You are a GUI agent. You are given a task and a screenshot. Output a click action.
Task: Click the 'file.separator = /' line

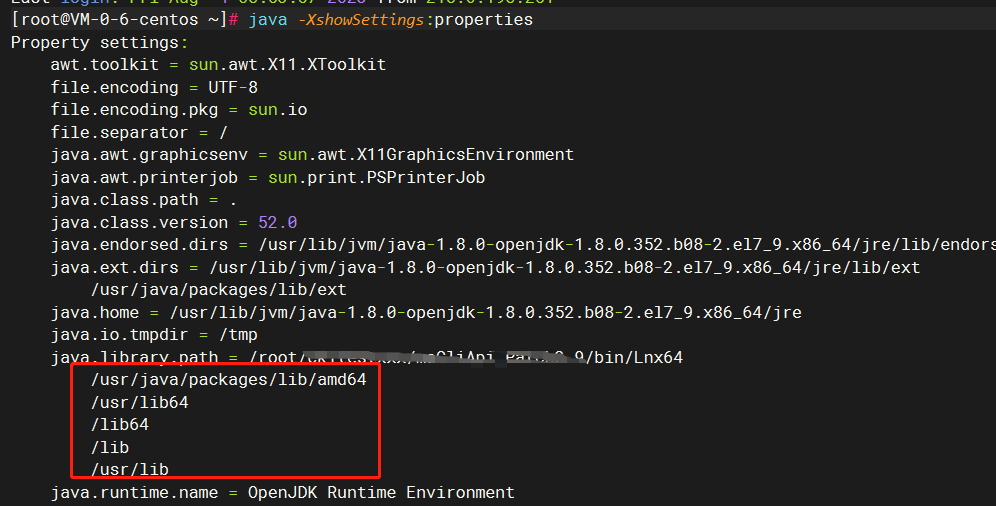point(139,132)
